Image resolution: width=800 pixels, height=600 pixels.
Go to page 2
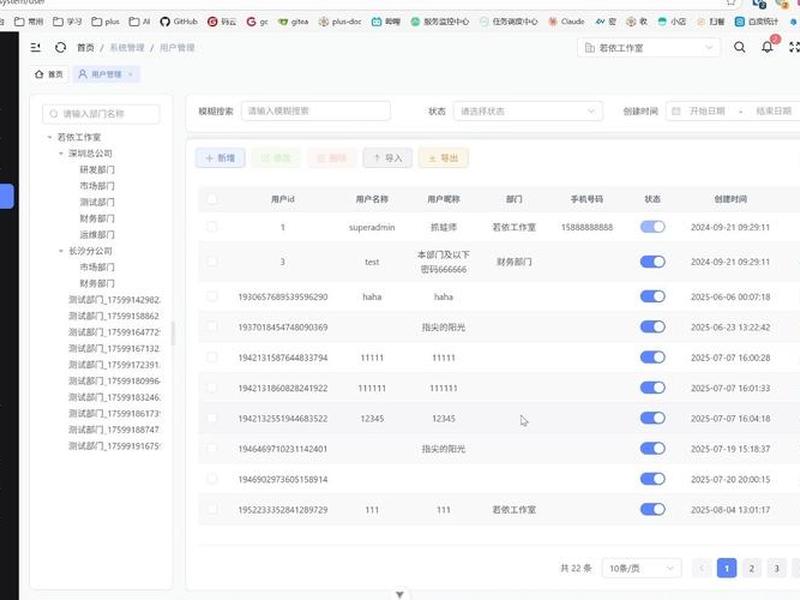coord(752,568)
